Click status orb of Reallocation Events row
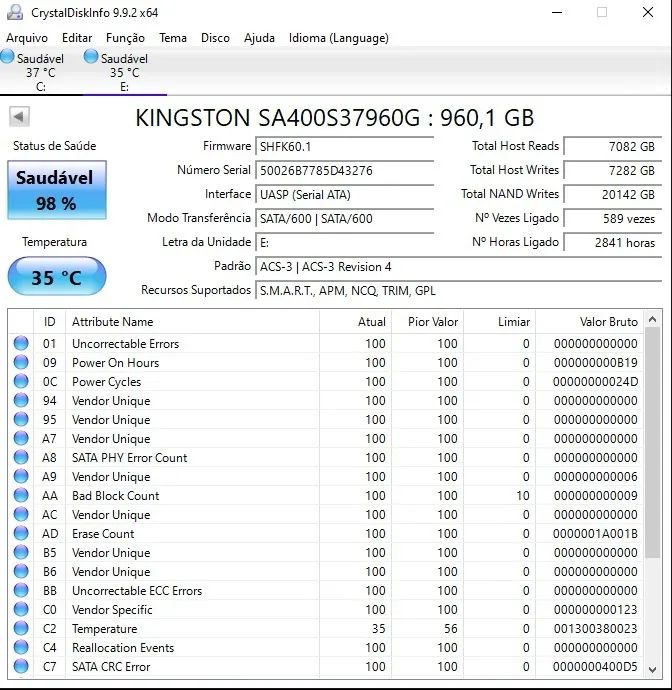 point(21,647)
